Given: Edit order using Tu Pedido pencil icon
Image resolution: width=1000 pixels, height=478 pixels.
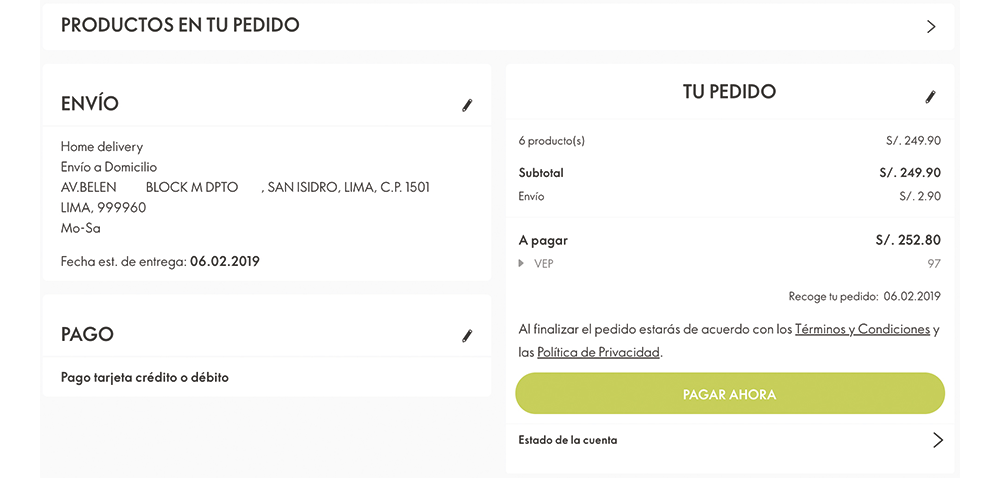Looking at the screenshot, I should [931, 97].
